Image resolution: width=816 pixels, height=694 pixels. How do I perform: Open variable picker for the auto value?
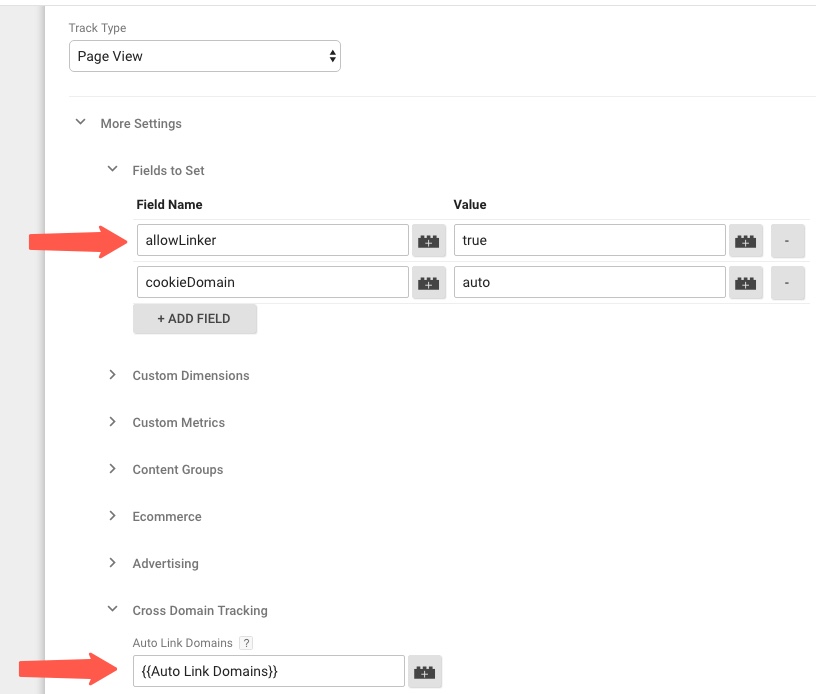(x=746, y=282)
